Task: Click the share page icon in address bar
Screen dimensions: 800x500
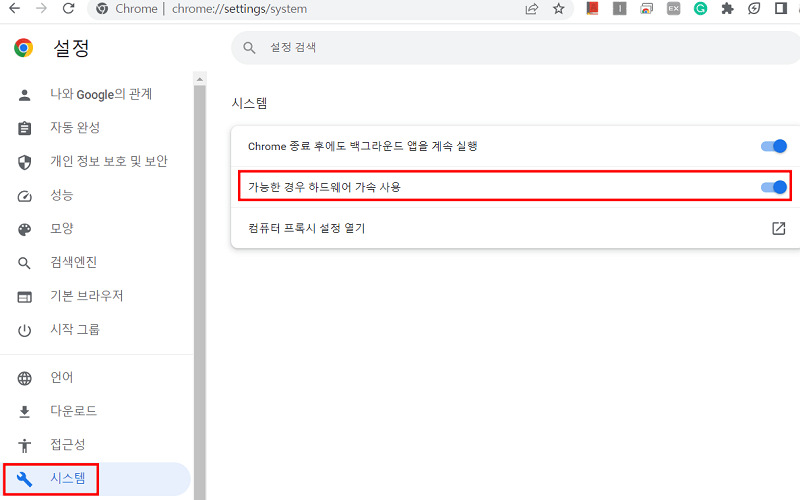Action: 532,9
